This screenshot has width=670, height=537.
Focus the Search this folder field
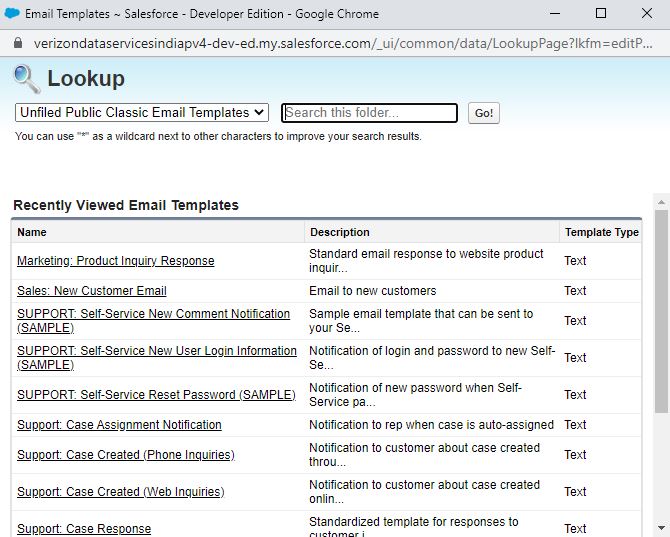(369, 113)
